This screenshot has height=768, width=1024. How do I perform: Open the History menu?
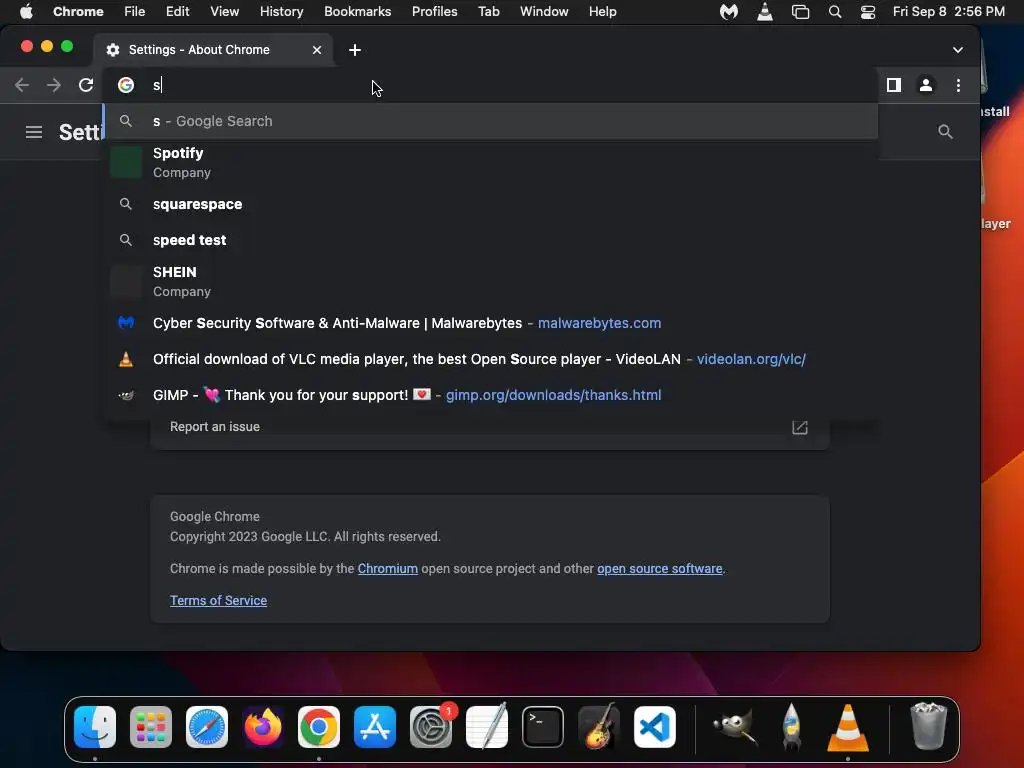click(281, 11)
